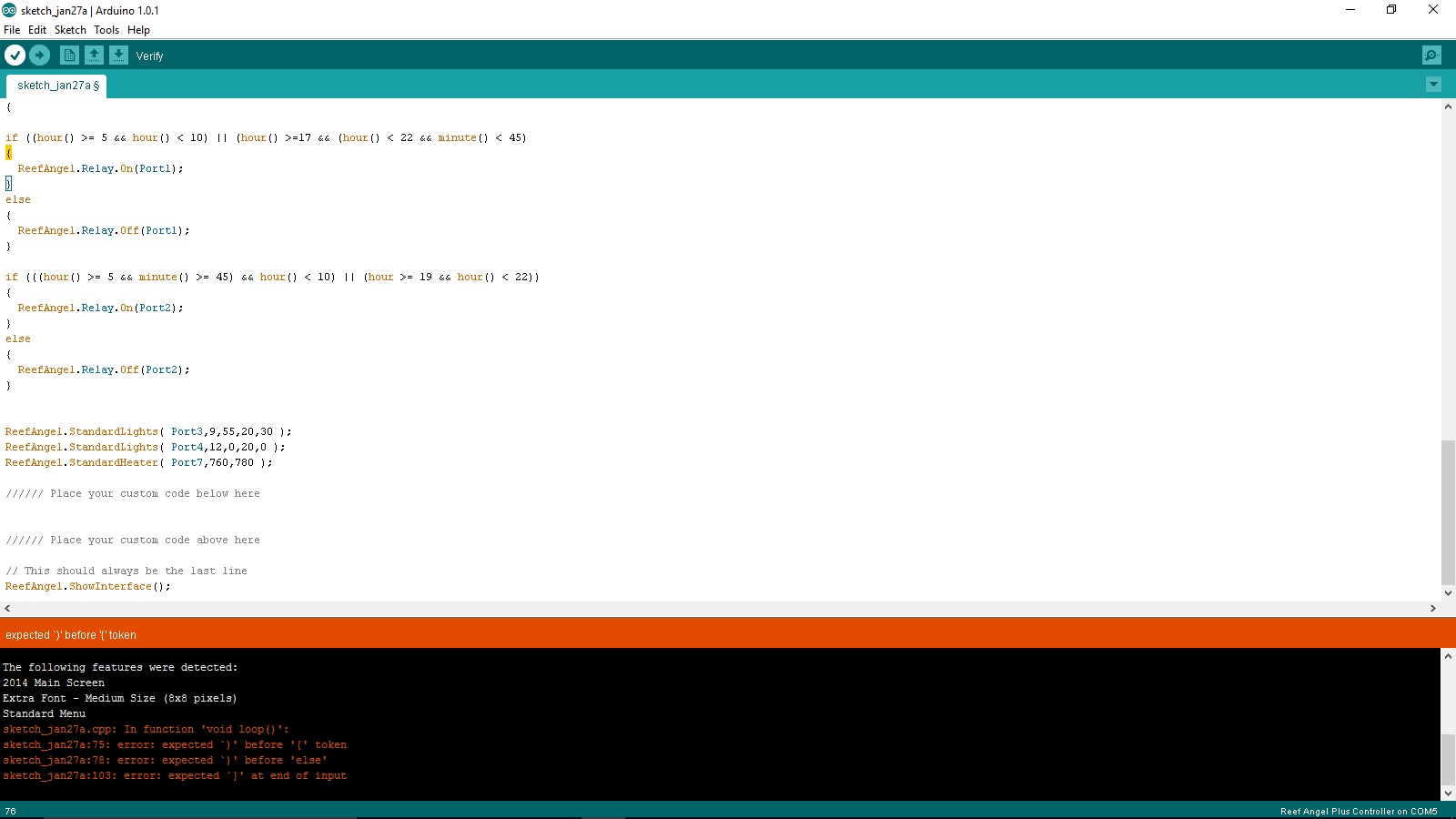Image resolution: width=1456 pixels, height=819 pixels.
Task: Click horizontal scrollbar right arrow
Action: coord(1433,609)
